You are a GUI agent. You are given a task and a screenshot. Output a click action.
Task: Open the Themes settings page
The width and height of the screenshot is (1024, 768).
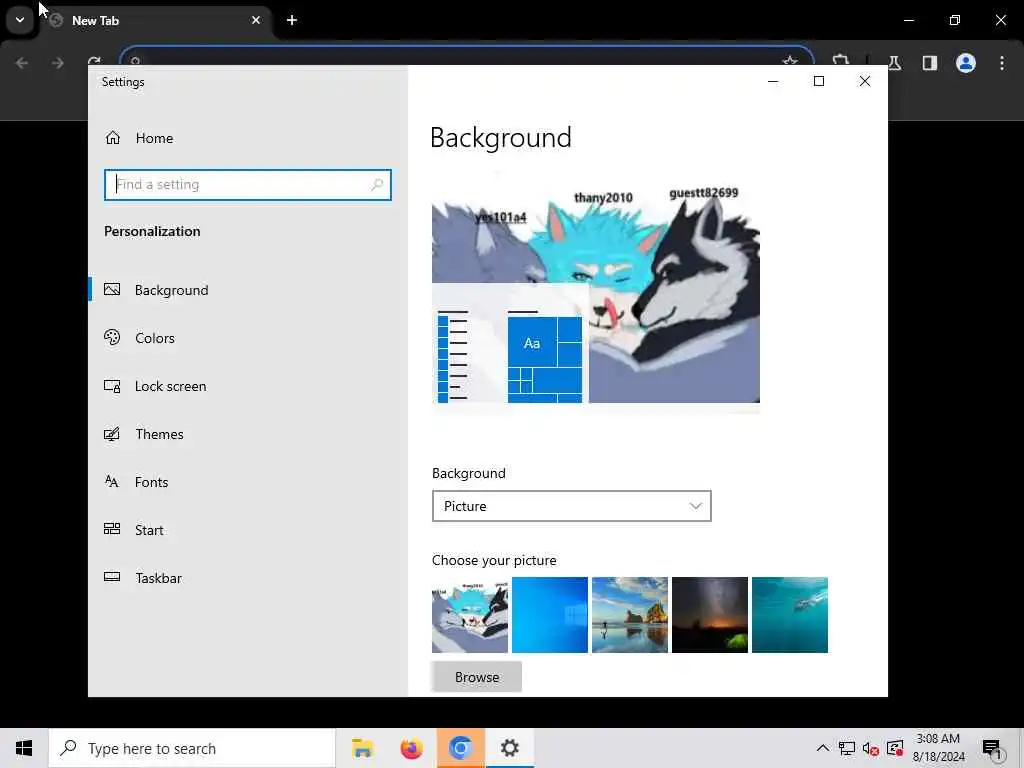248,434
